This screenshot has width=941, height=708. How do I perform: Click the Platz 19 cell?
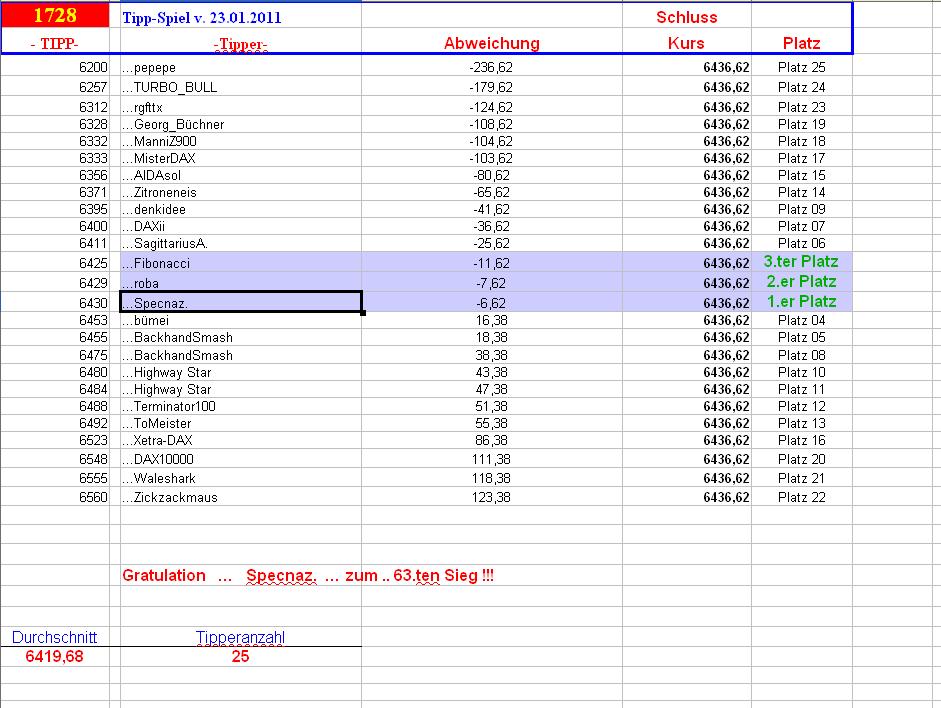[x=801, y=124]
